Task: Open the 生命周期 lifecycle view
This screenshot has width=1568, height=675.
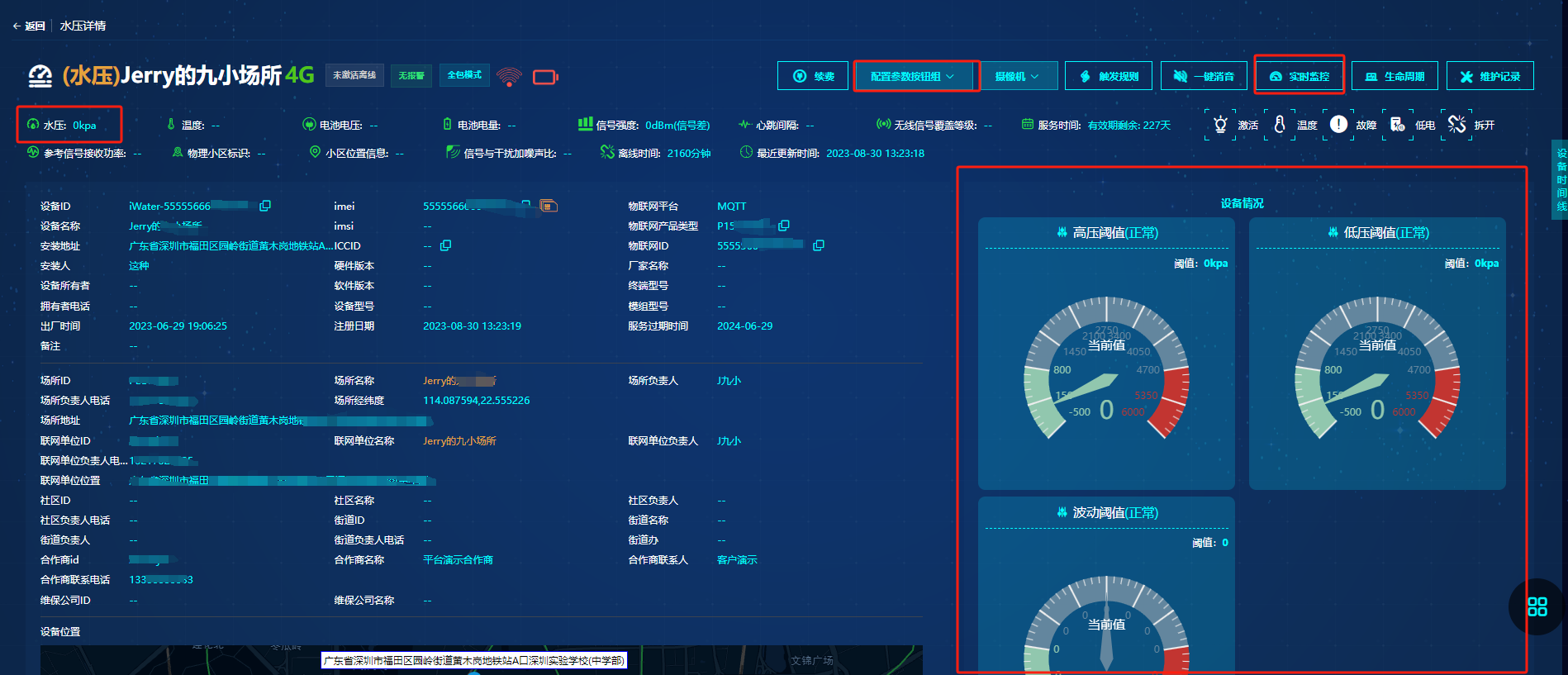Action: point(1395,76)
